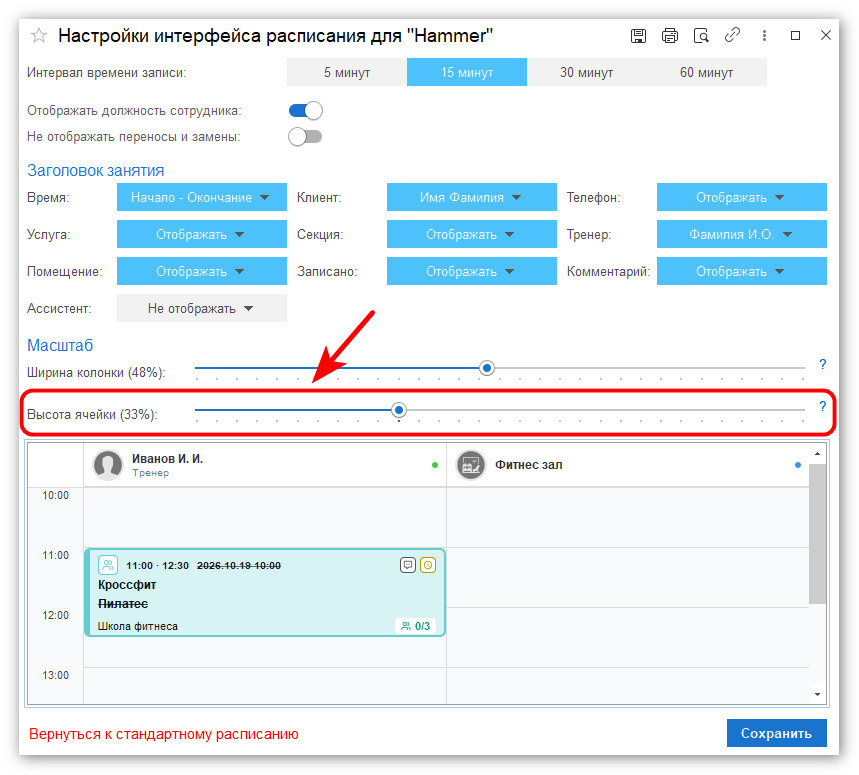Toggle Не отображать переносы и замены switch
The width and height of the screenshot is (859, 775).
pyautogui.click(x=305, y=136)
